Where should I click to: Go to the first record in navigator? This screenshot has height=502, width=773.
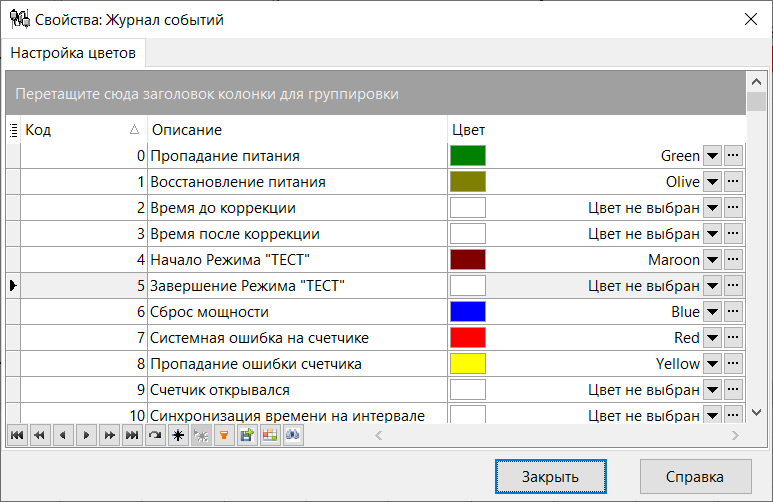17,435
